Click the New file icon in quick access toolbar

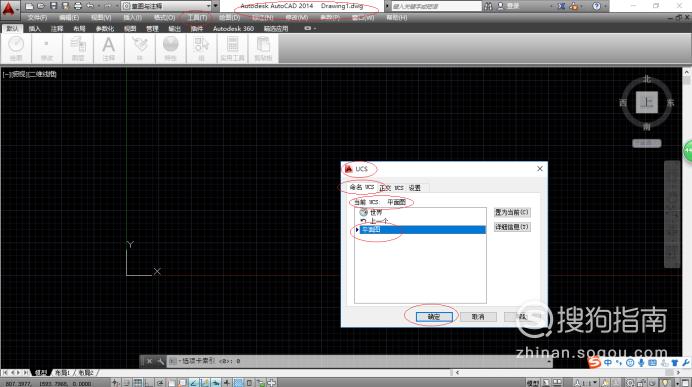pyautogui.click(x=29, y=6)
